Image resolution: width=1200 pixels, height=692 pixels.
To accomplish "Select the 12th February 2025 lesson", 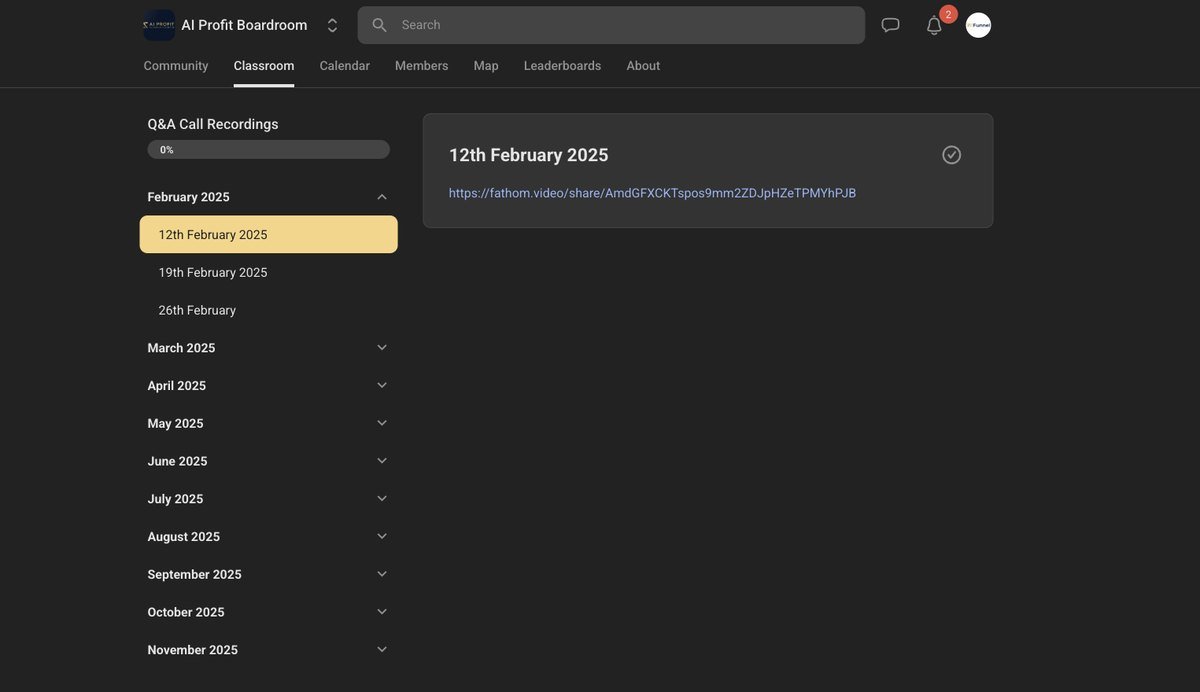I will coord(269,235).
